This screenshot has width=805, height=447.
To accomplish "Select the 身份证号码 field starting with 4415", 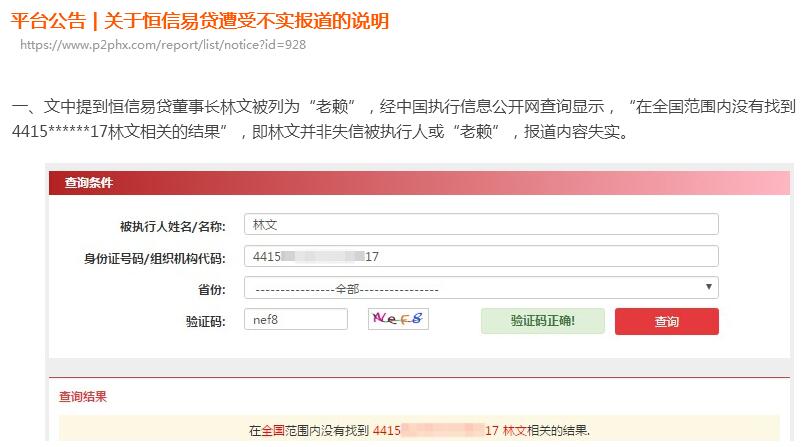I will coord(481,256).
